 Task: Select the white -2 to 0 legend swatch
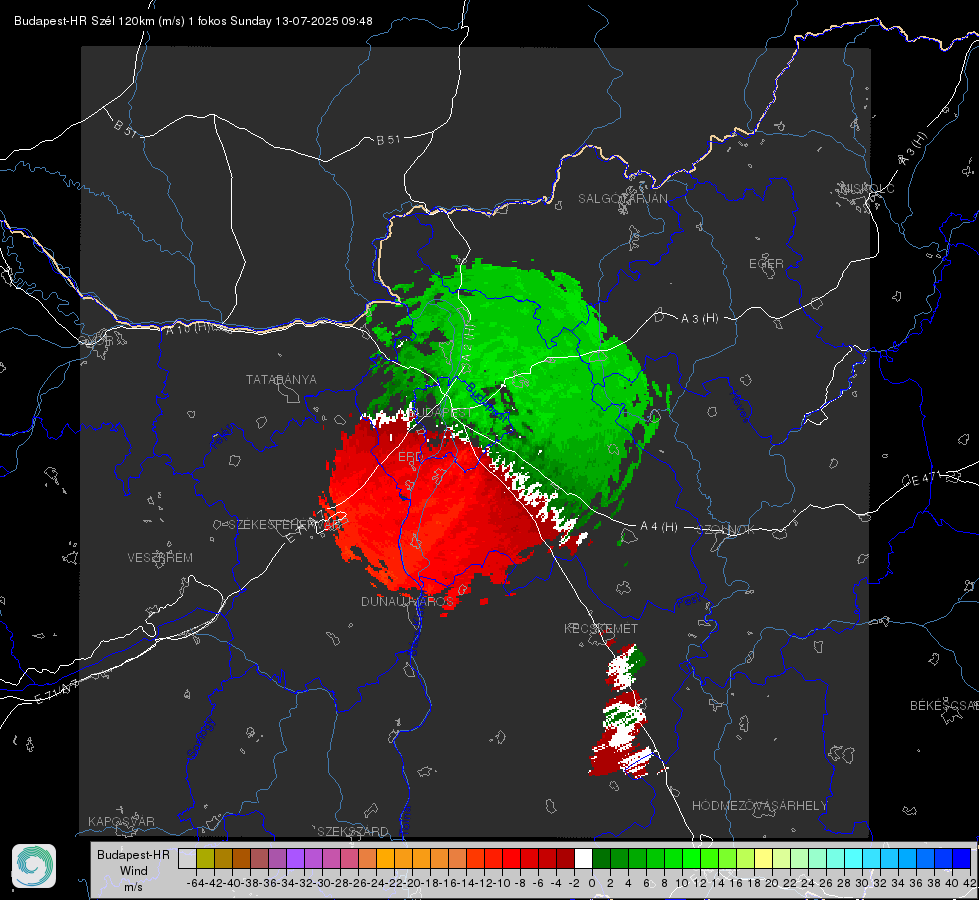(x=583, y=858)
